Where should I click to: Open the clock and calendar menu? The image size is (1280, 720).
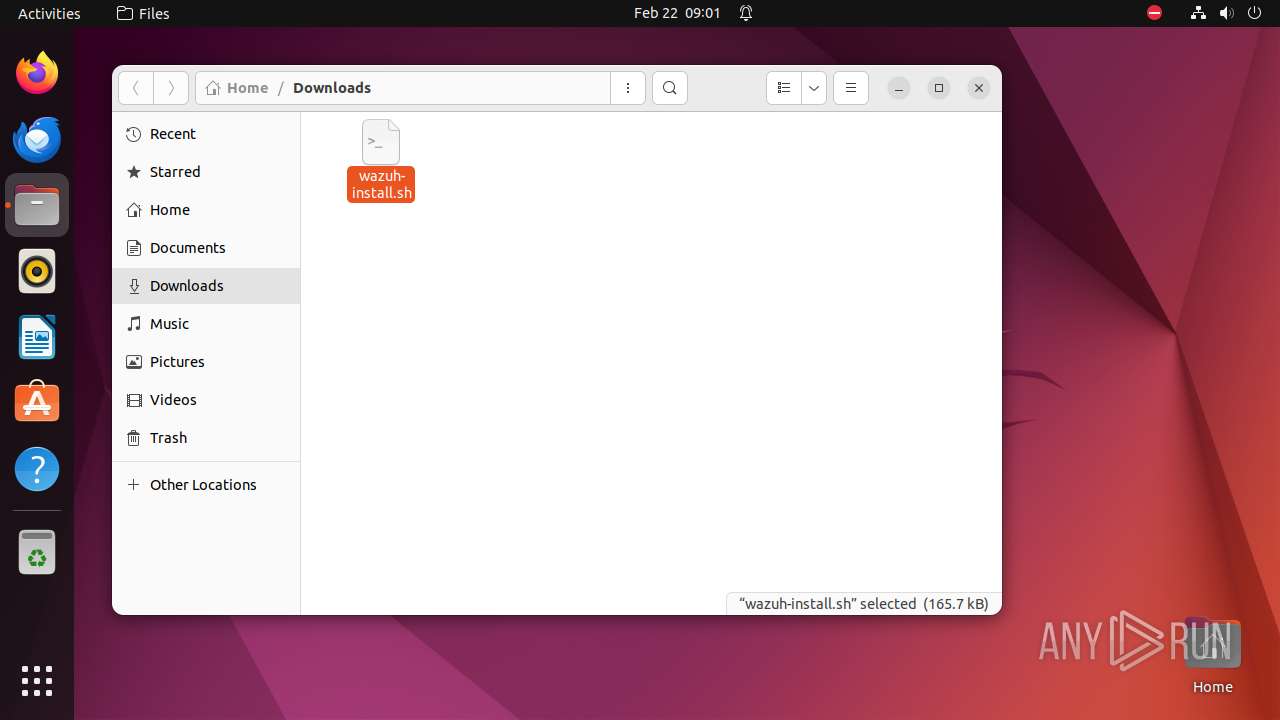pyautogui.click(x=677, y=13)
